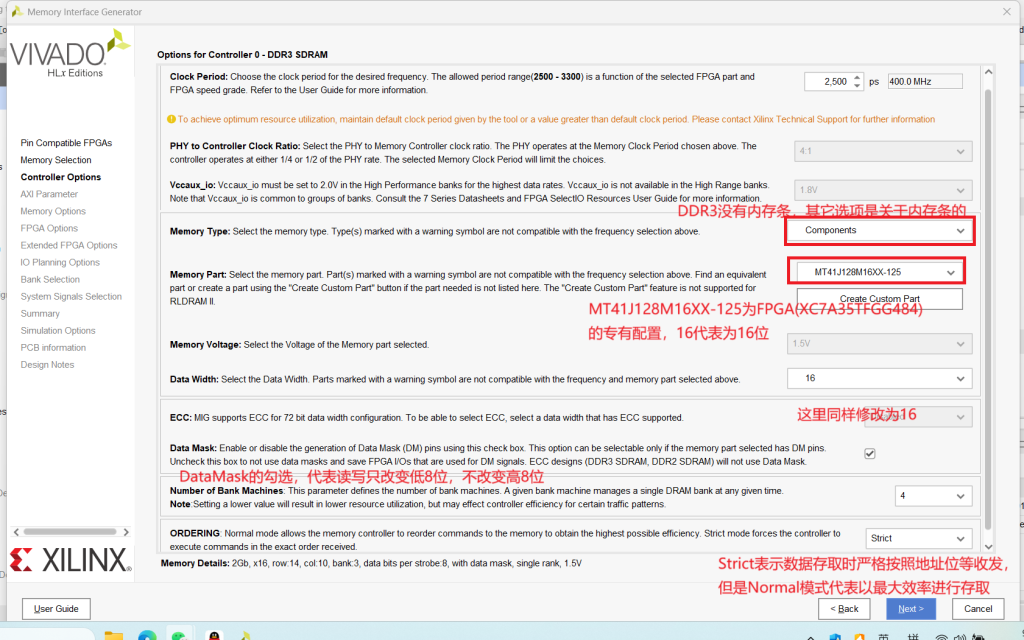Click the Cancel button
This screenshot has height=640, width=1024.
pos(978,609)
